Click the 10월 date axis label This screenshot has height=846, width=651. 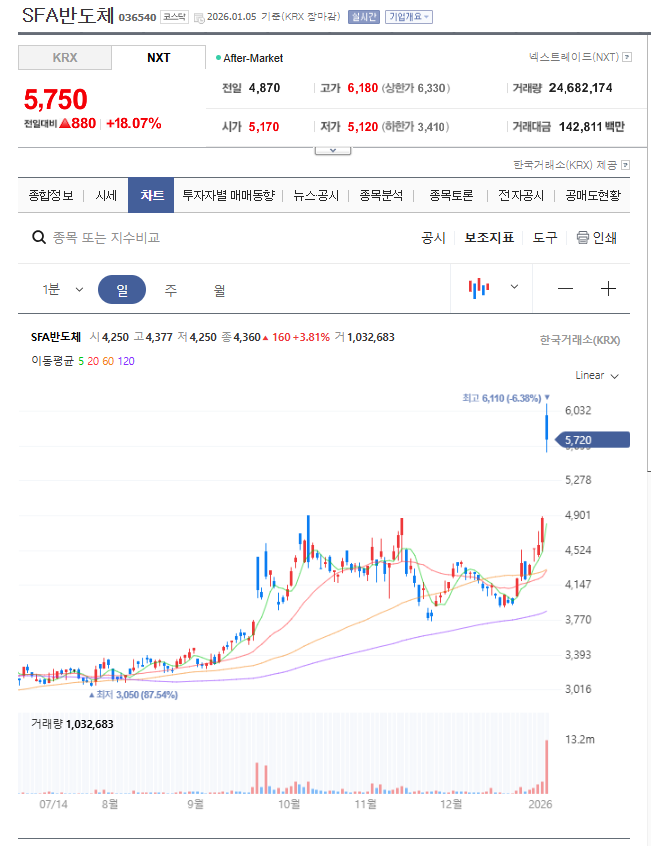[289, 804]
